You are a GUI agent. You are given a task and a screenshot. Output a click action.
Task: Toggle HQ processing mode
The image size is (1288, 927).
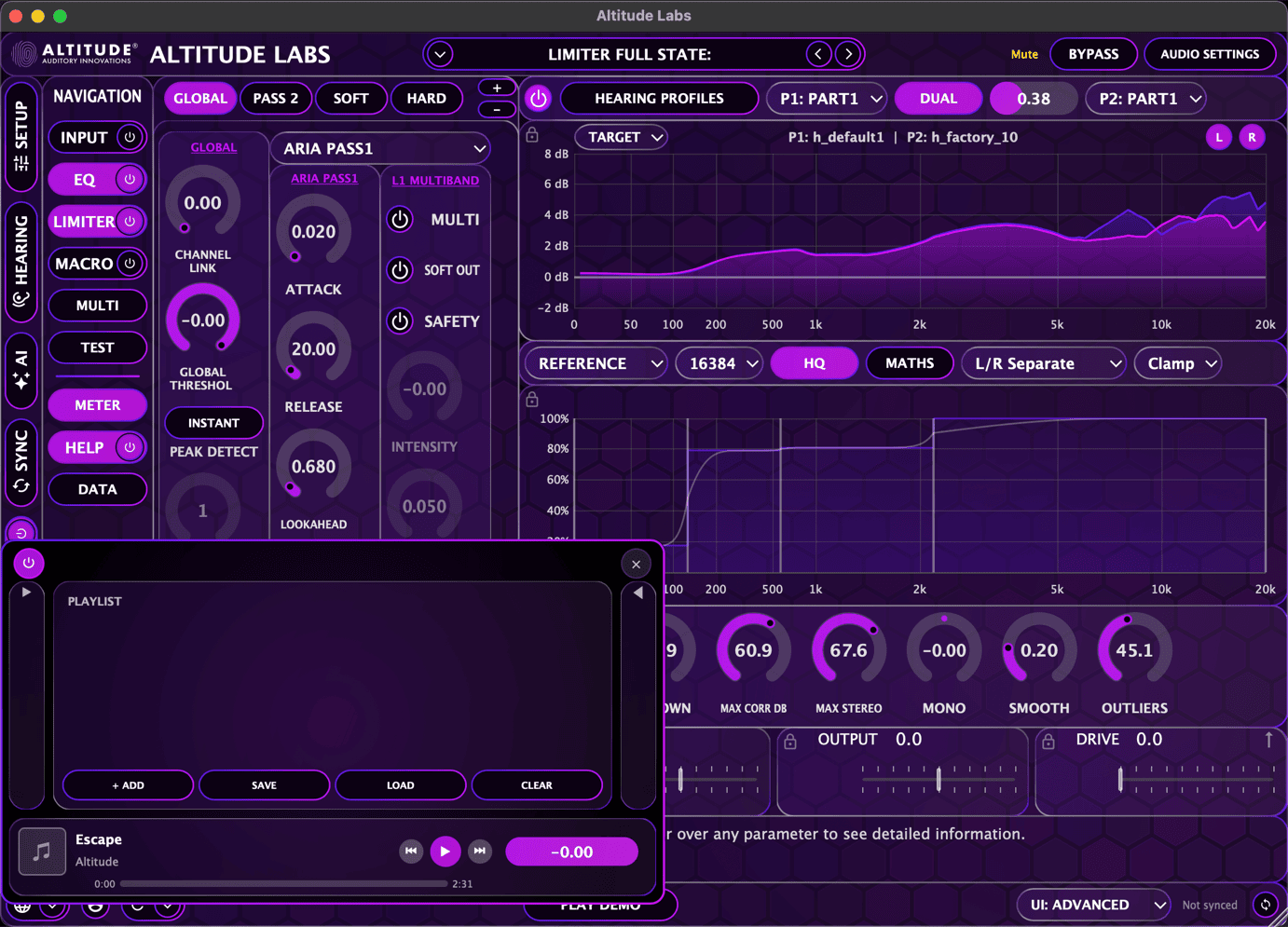click(814, 362)
